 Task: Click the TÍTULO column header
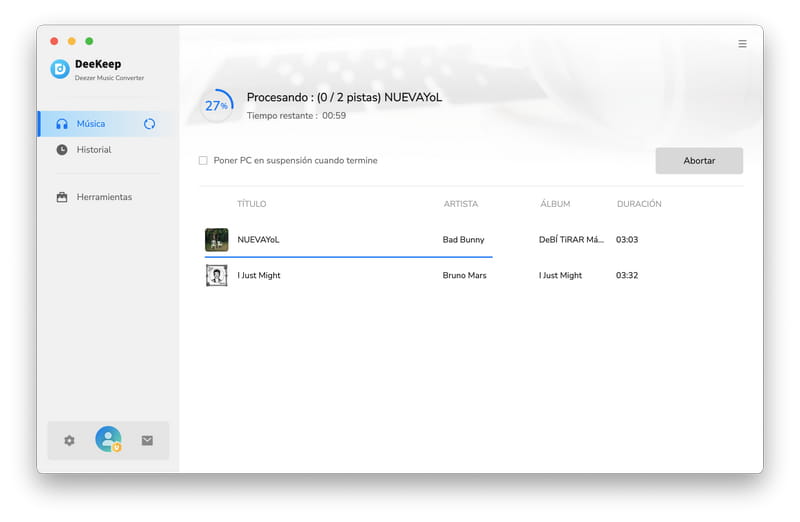tap(252, 204)
